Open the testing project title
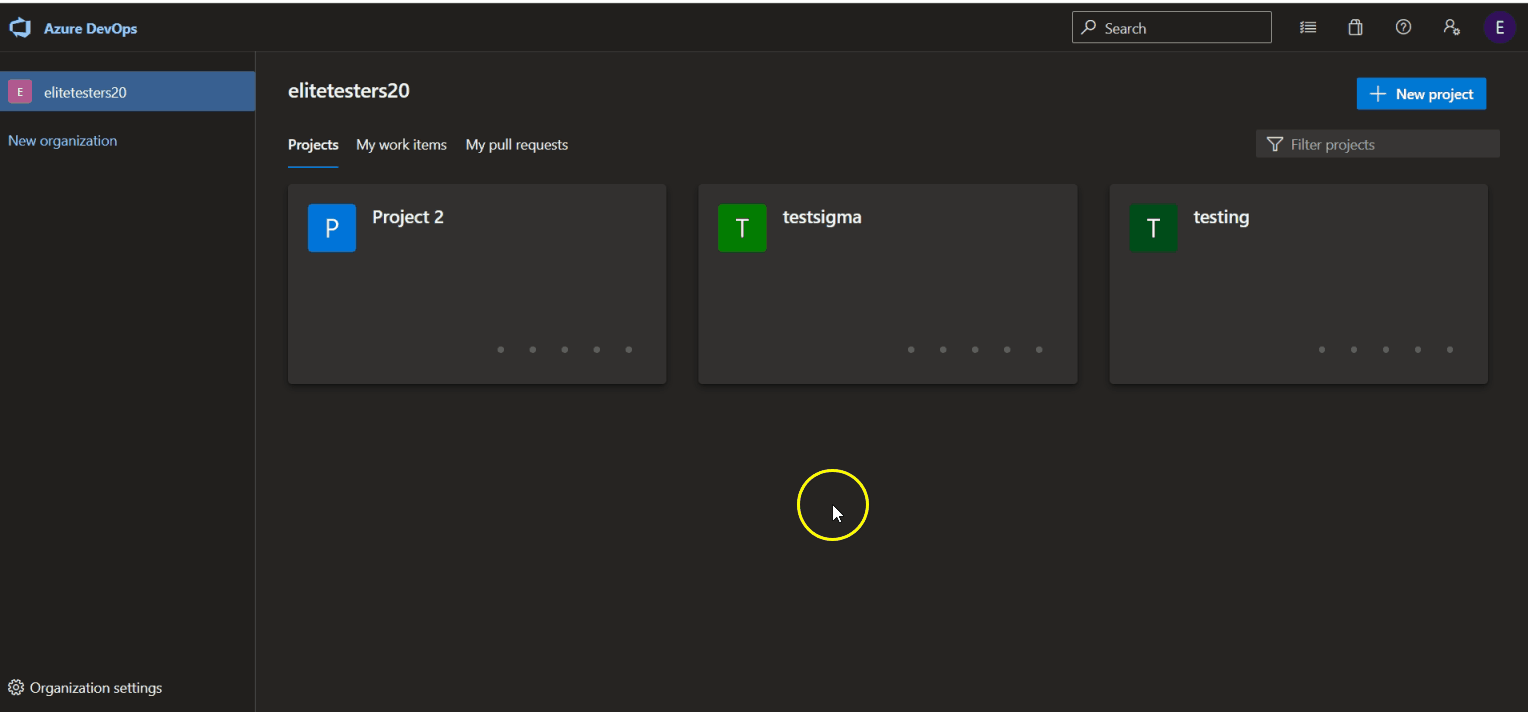The image size is (1528, 712). (x=1221, y=217)
